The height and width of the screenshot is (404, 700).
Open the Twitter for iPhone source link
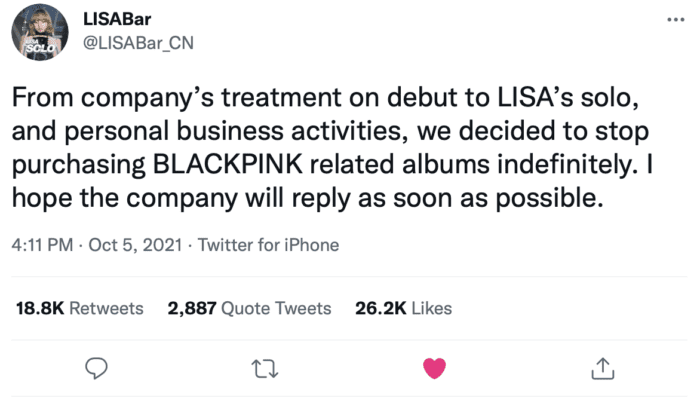coord(268,245)
